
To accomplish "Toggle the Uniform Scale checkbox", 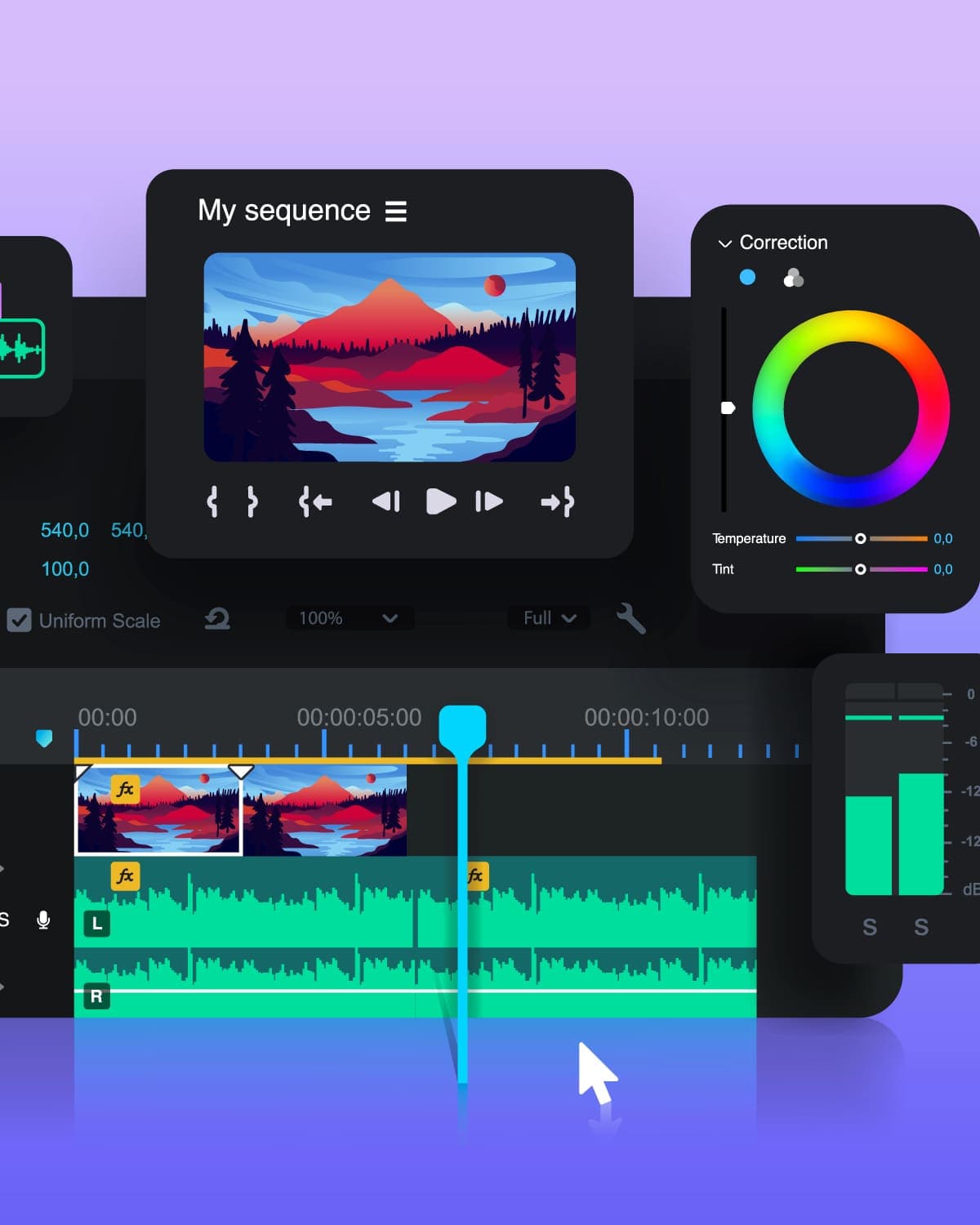I will [x=19, y=621].
